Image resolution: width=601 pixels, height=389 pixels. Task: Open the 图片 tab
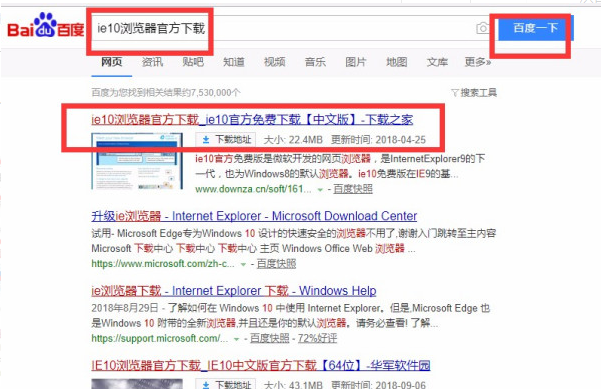point(356,62)
